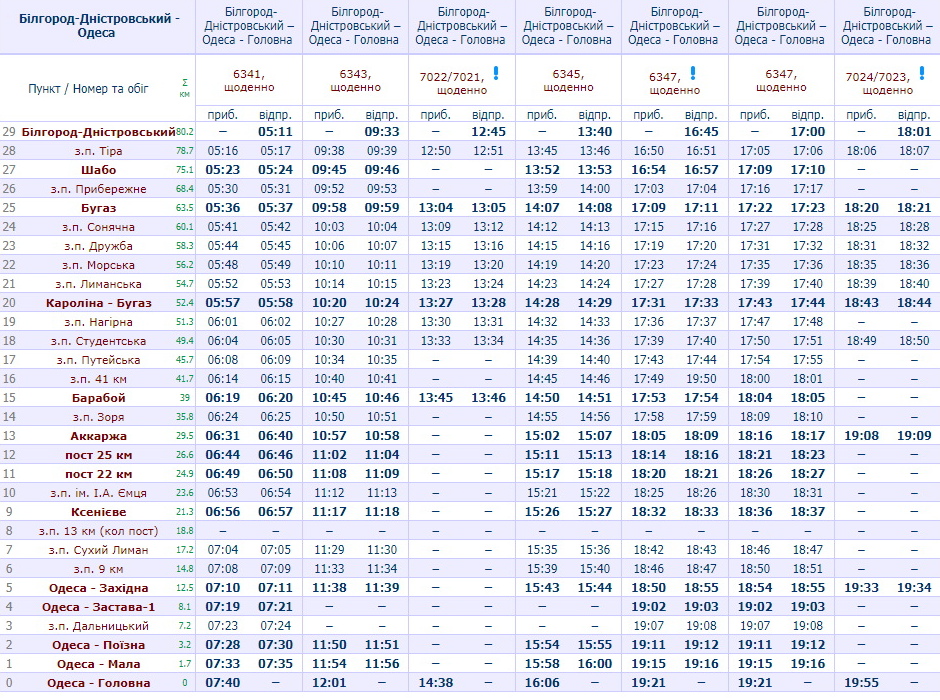Open train 7022/7021 details
Screen dimensions: 940x700
tap(452, 77)
